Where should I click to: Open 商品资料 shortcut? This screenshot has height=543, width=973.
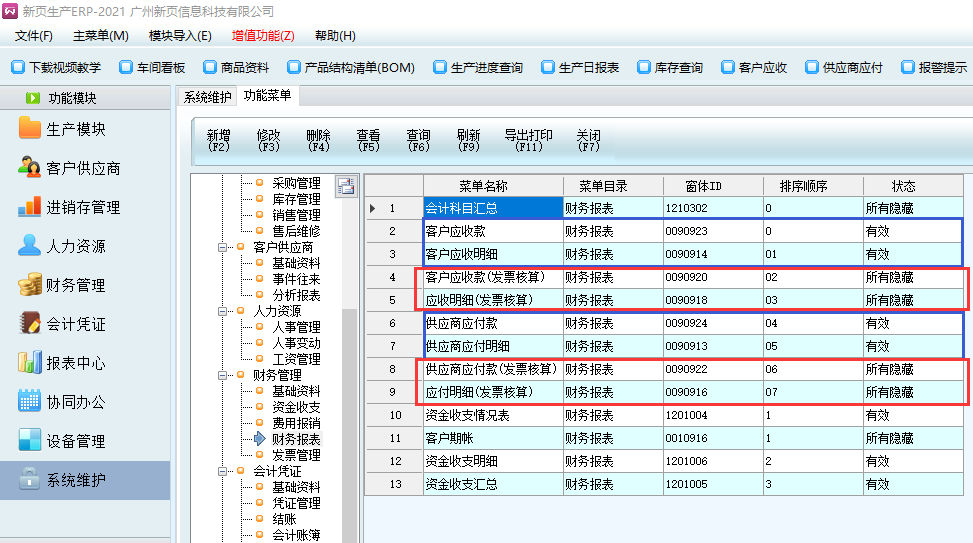(236, 67)
